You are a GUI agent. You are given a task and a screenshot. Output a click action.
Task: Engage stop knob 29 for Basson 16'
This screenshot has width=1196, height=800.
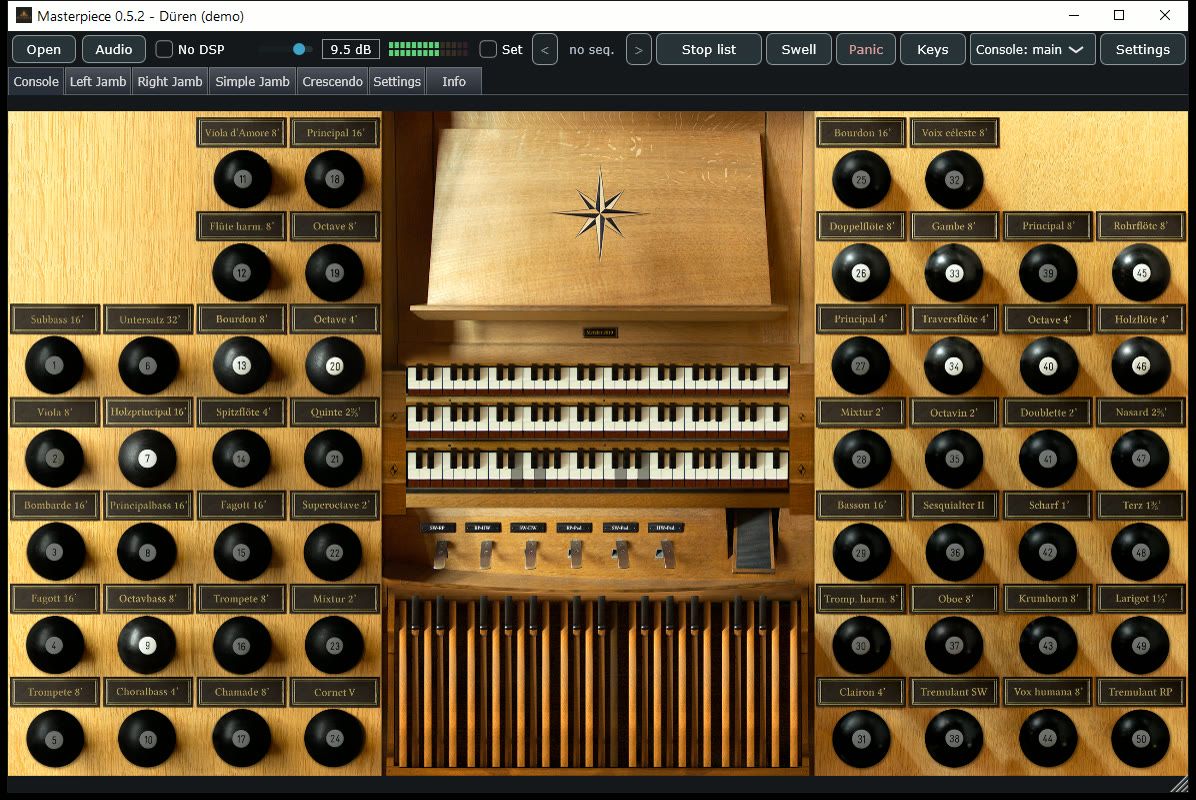[x=861, y=552]
